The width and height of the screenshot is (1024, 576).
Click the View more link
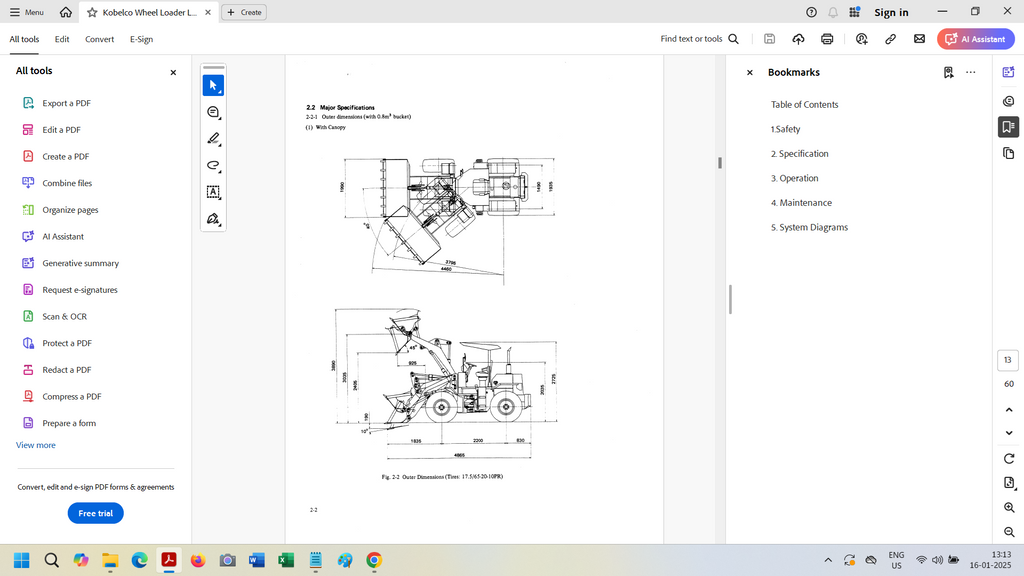(x=36, y=445)
